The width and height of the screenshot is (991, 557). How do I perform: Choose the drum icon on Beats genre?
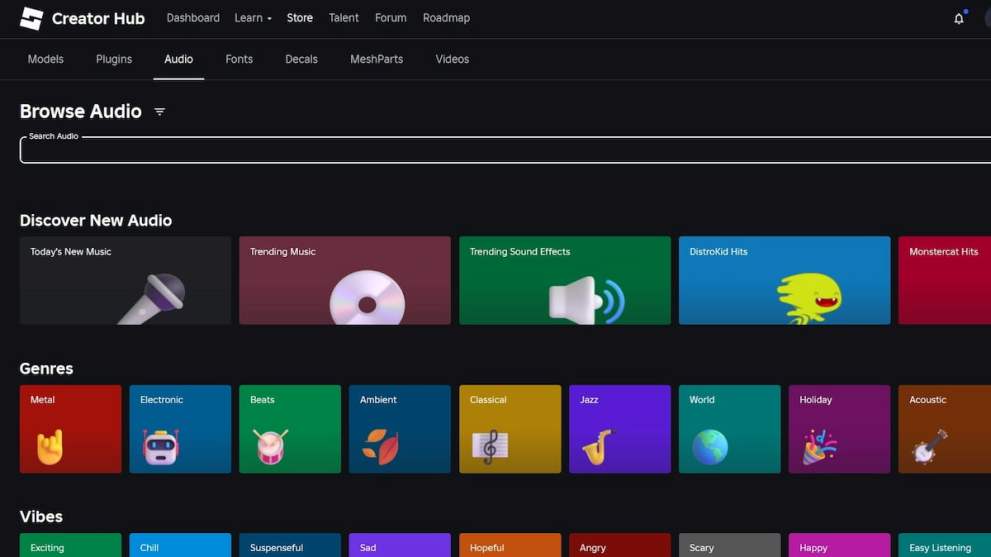(270, 447)
